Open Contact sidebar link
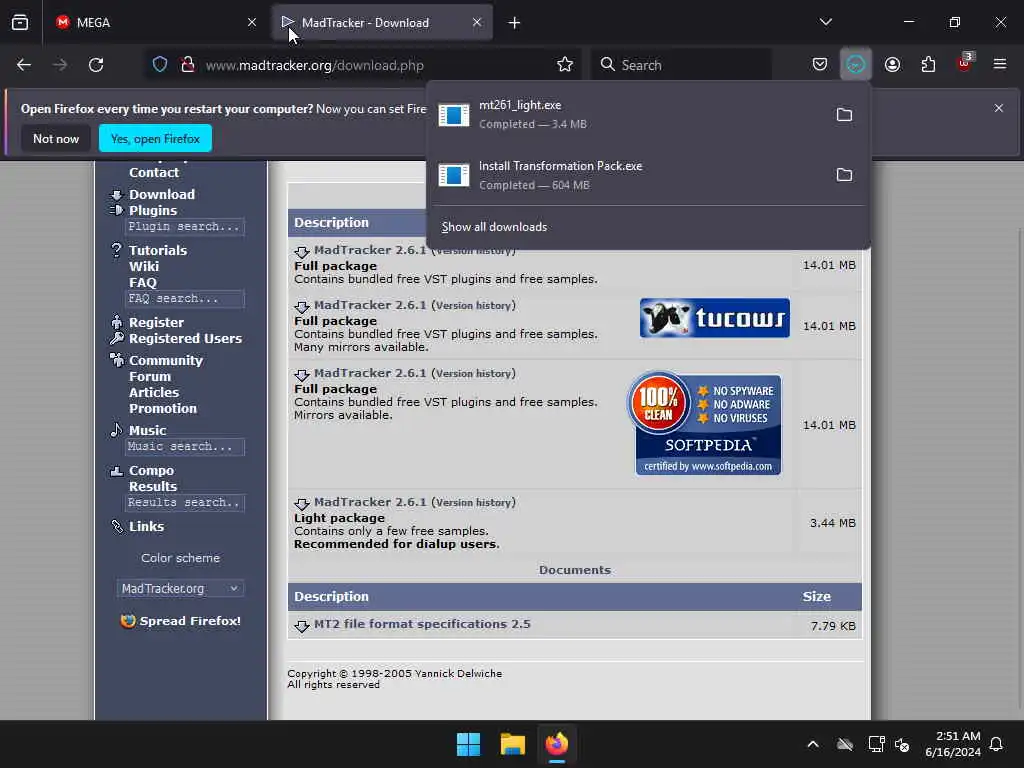The height and width of the screenshot is (768, 1024). pos(154,172)
